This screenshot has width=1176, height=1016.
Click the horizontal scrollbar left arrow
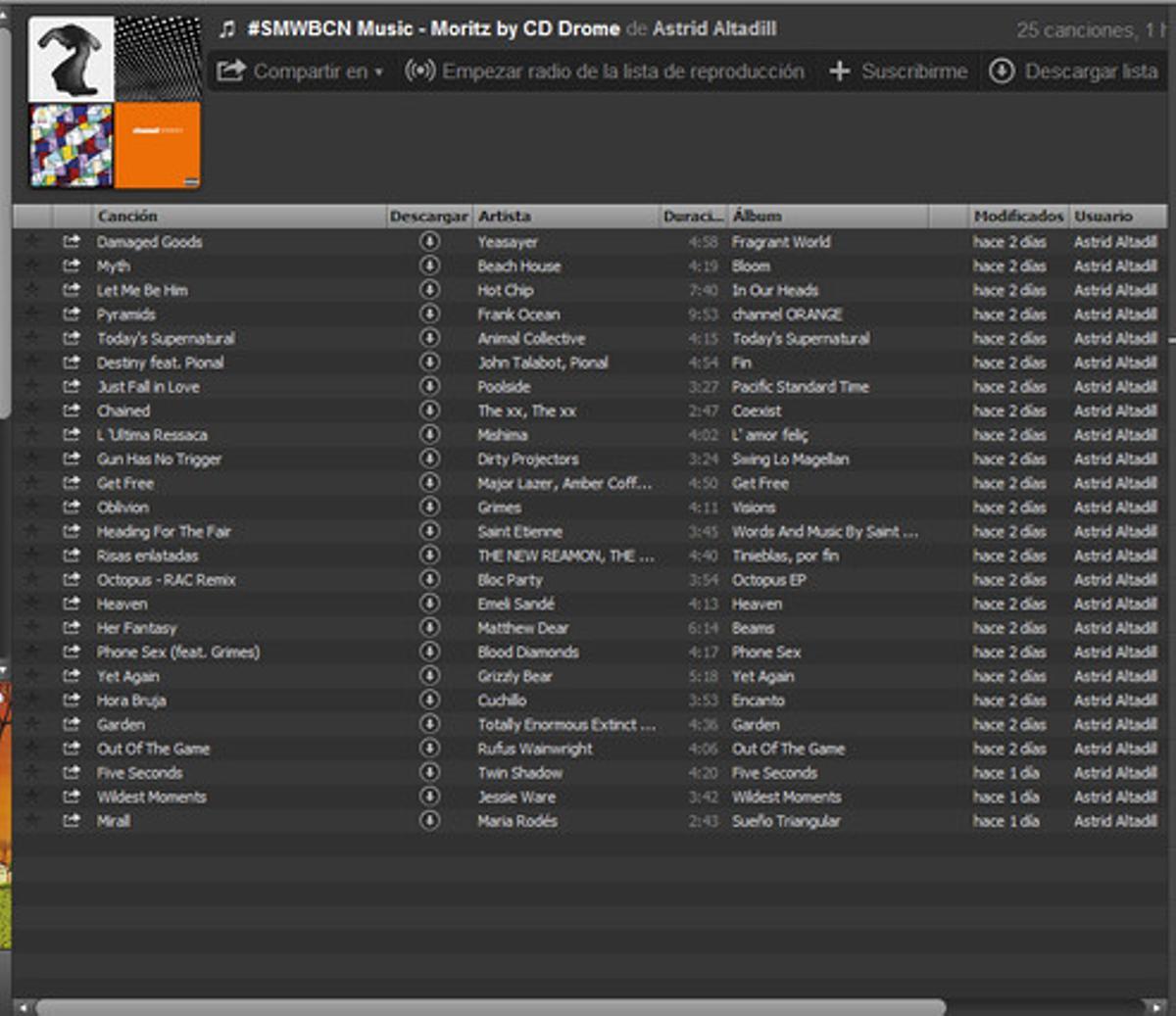pos(22,1007)
